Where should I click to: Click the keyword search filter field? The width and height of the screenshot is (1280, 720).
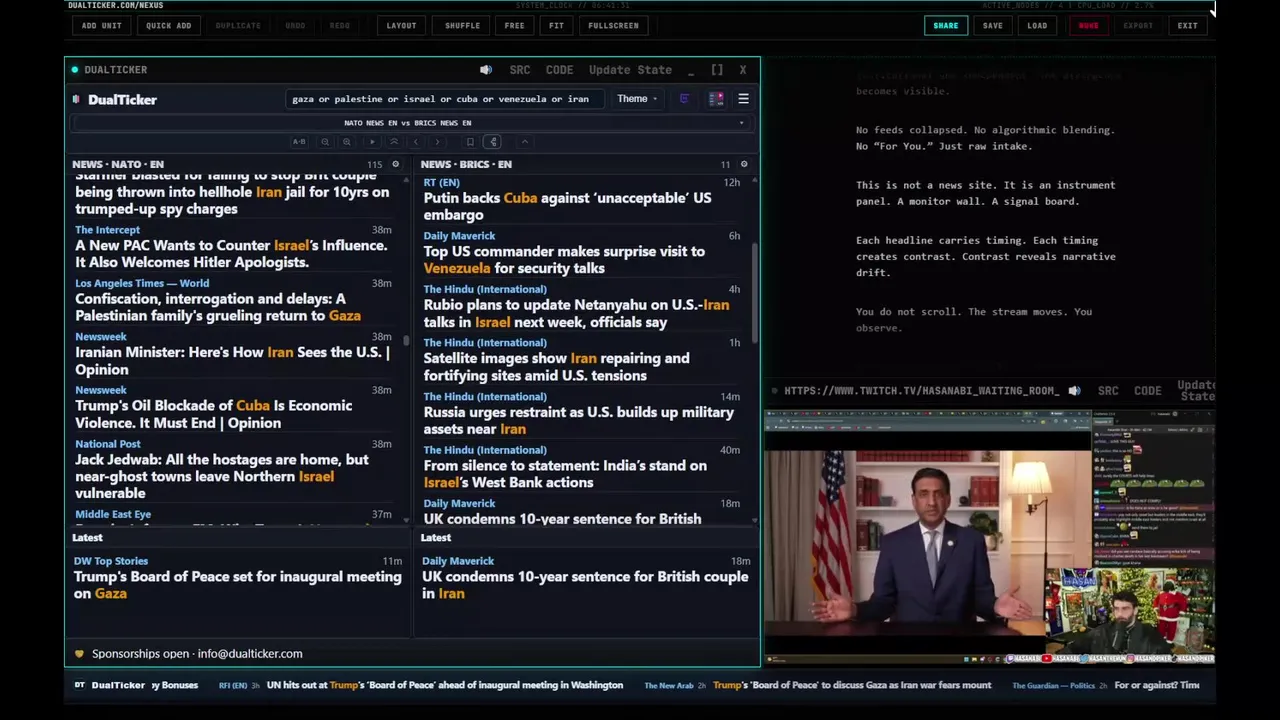[444, 99]
